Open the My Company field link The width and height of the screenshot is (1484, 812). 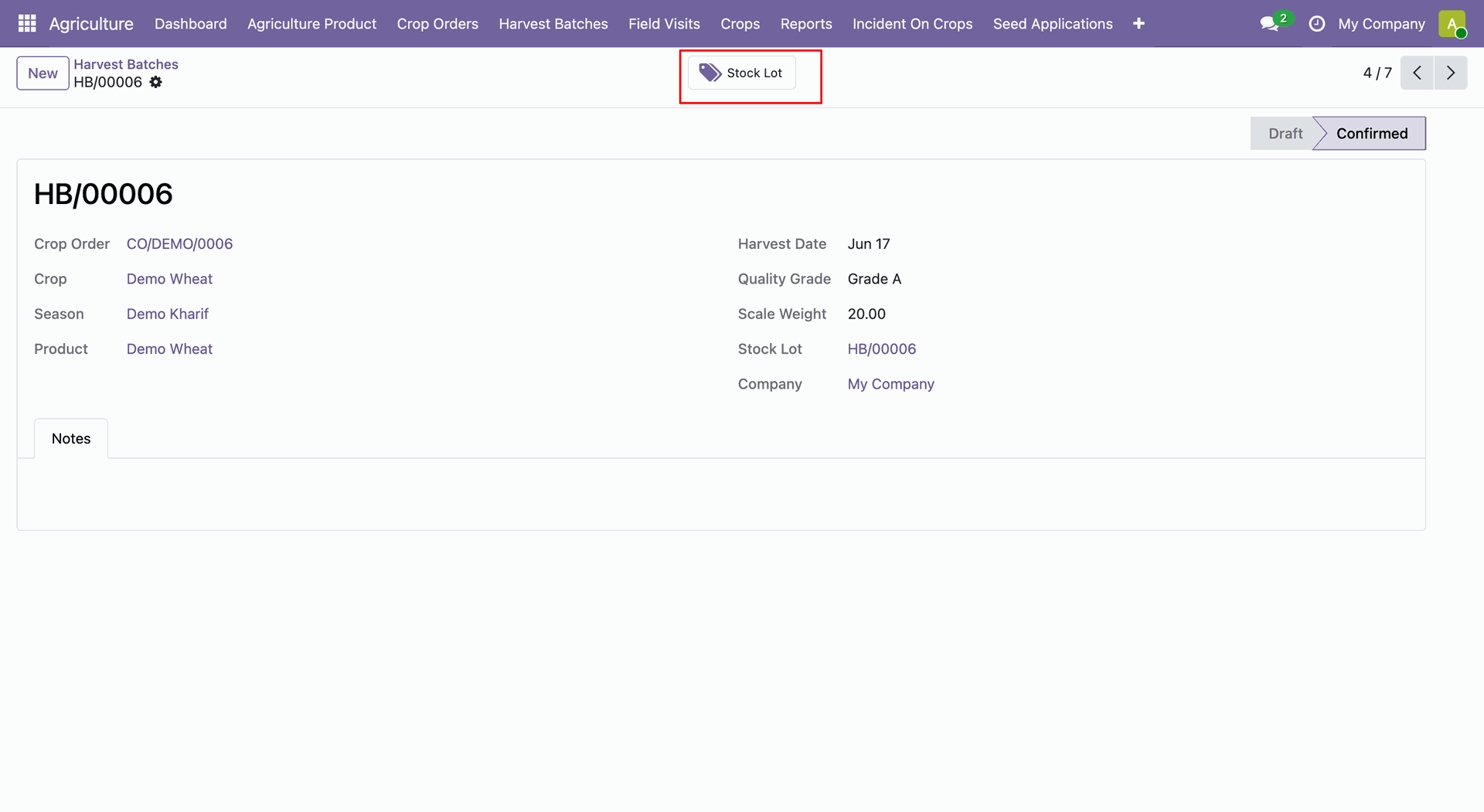point(891,384)
